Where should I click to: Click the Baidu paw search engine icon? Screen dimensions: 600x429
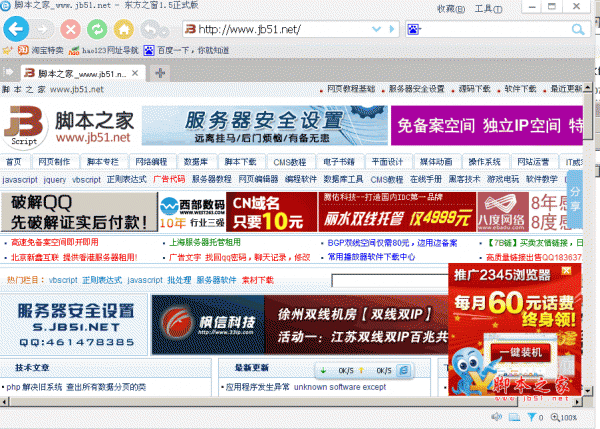[414, 29]
